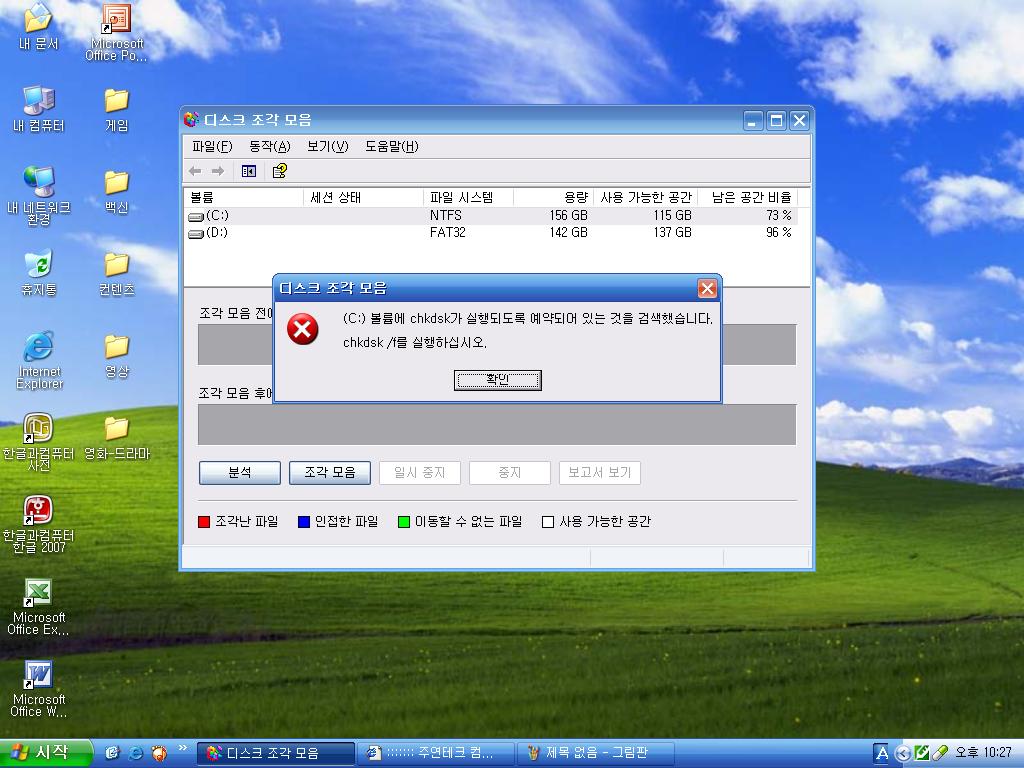Click the NTFS file system cell
1024x768 pixels.
pyautogui.click(x=446, y=216)
